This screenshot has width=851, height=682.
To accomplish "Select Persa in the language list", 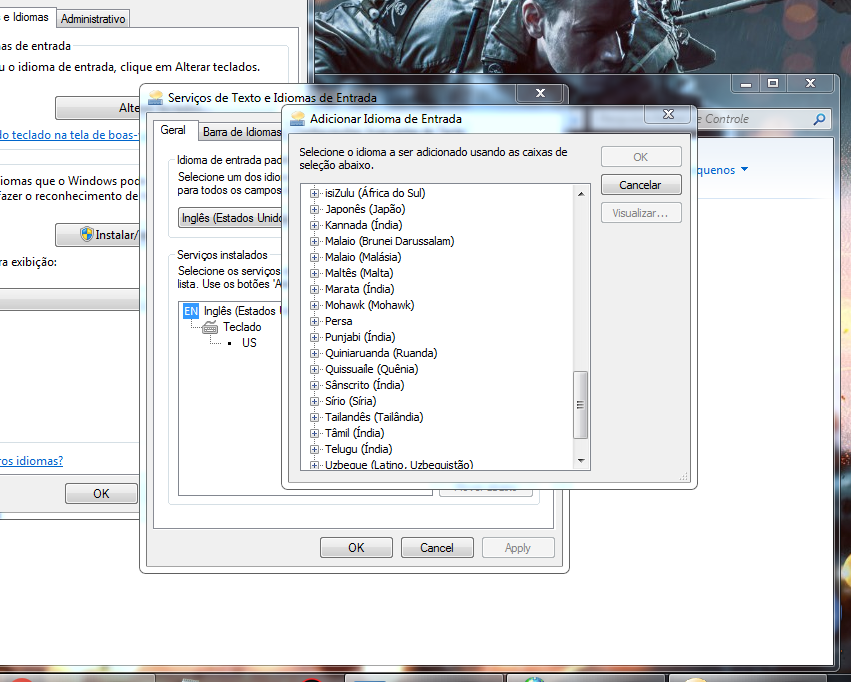I will pyautogui.click(x=338, y=321).
